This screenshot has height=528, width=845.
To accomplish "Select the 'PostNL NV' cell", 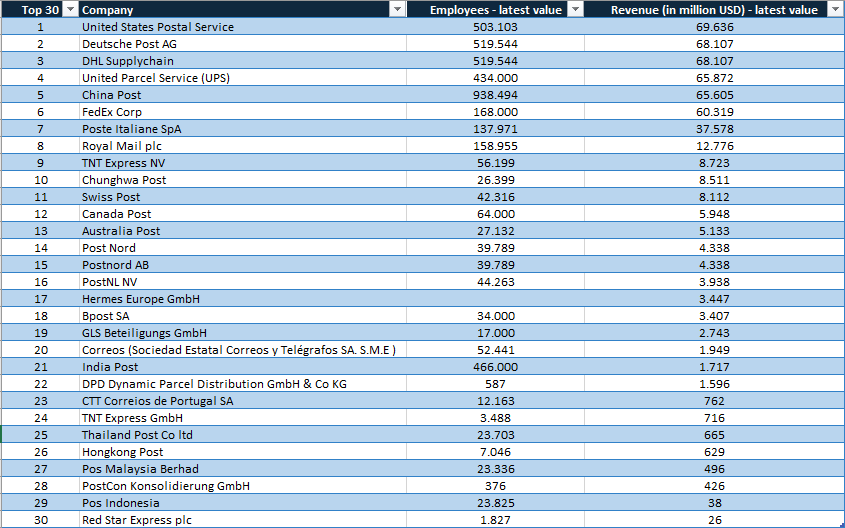I will coord(243,281).
